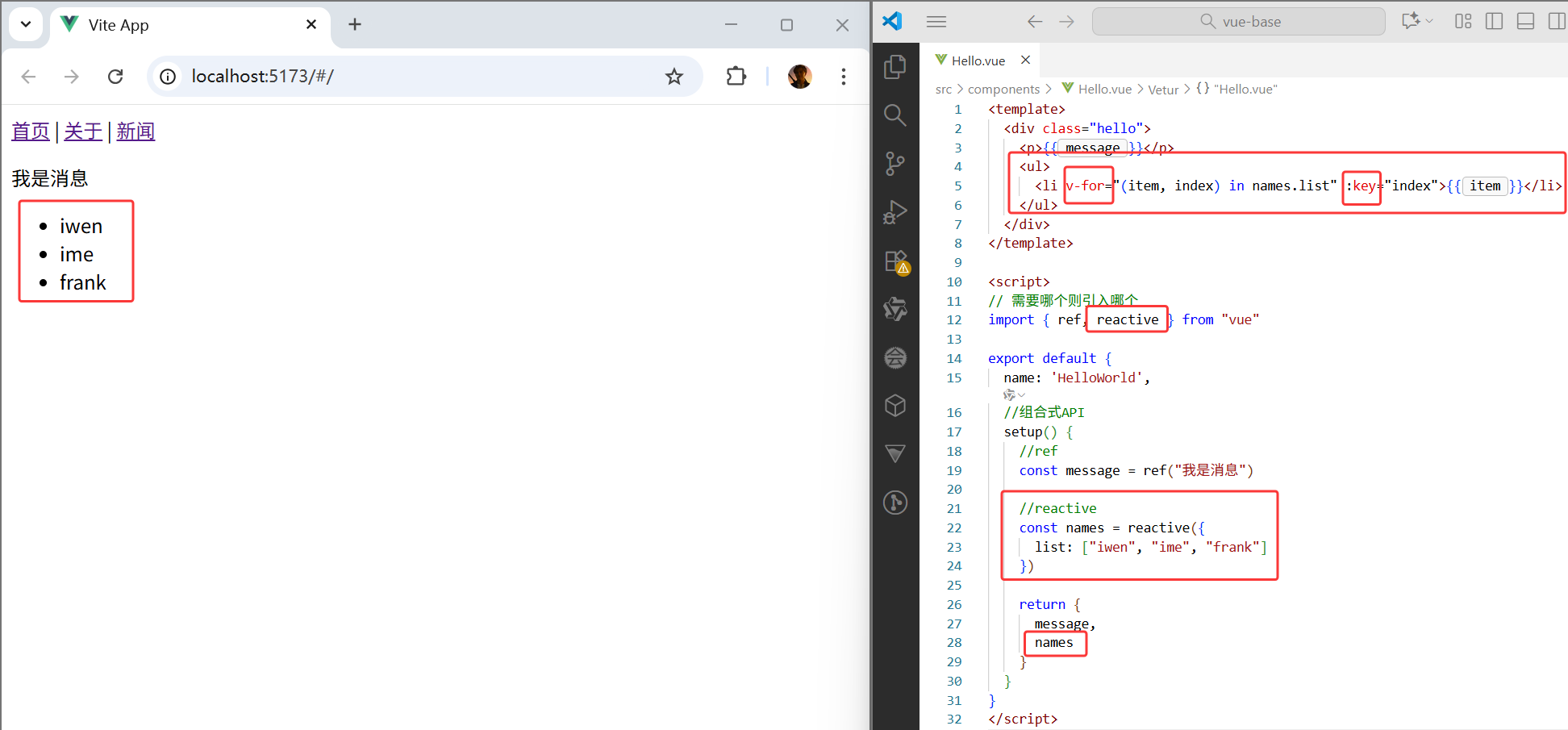The image size is (1568, 730).
Task: Open the Source Control view
Action: click(895, 164)
